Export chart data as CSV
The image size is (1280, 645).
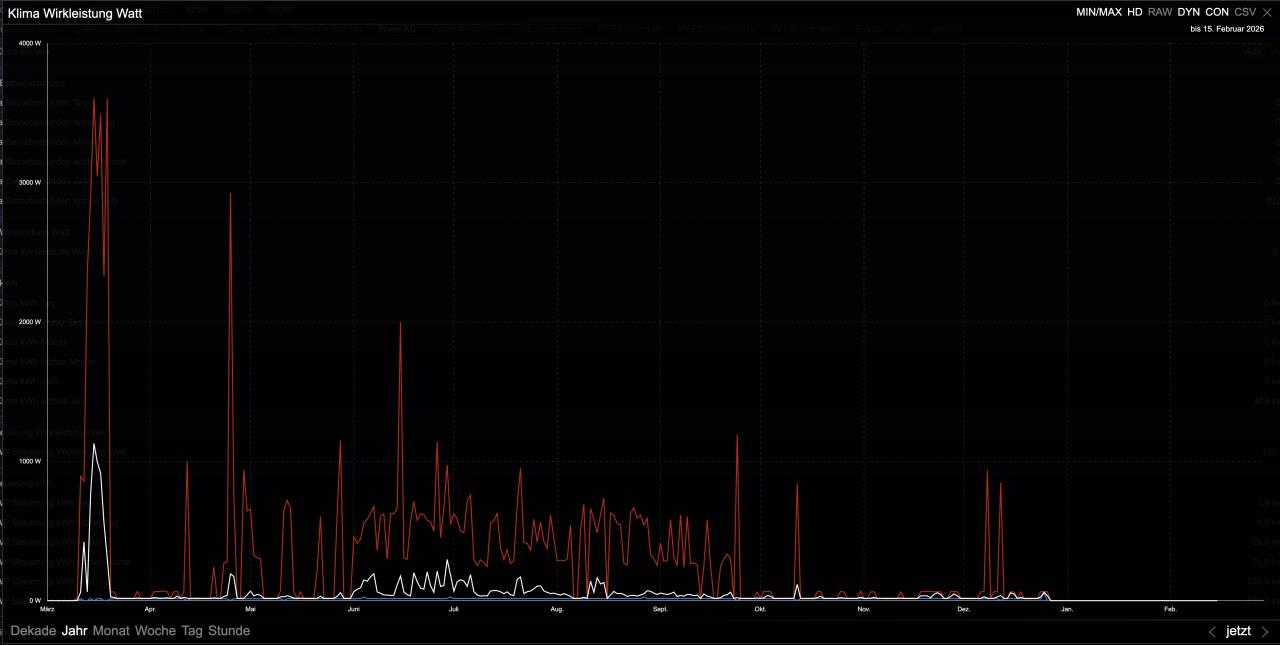coord(1245,12)
